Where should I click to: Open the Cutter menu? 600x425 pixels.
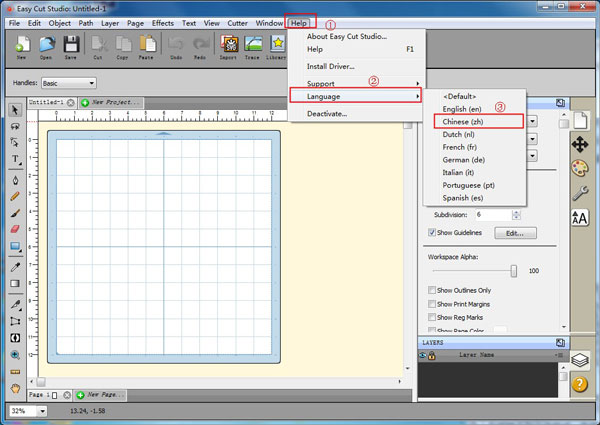[x=239, y=22]
